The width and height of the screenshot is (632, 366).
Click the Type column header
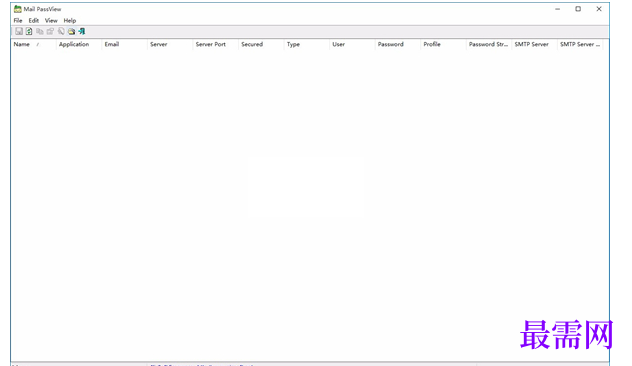point(306,44)
